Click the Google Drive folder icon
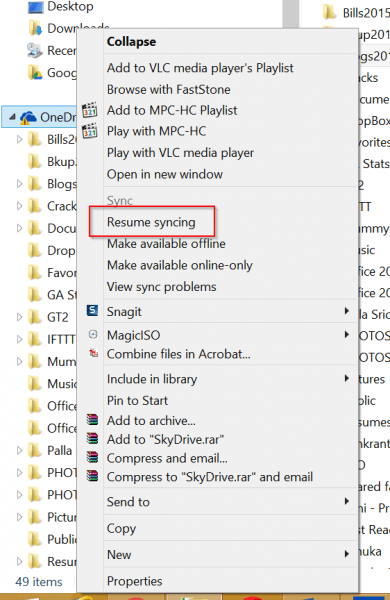The image size is (390, 600). 35,73
